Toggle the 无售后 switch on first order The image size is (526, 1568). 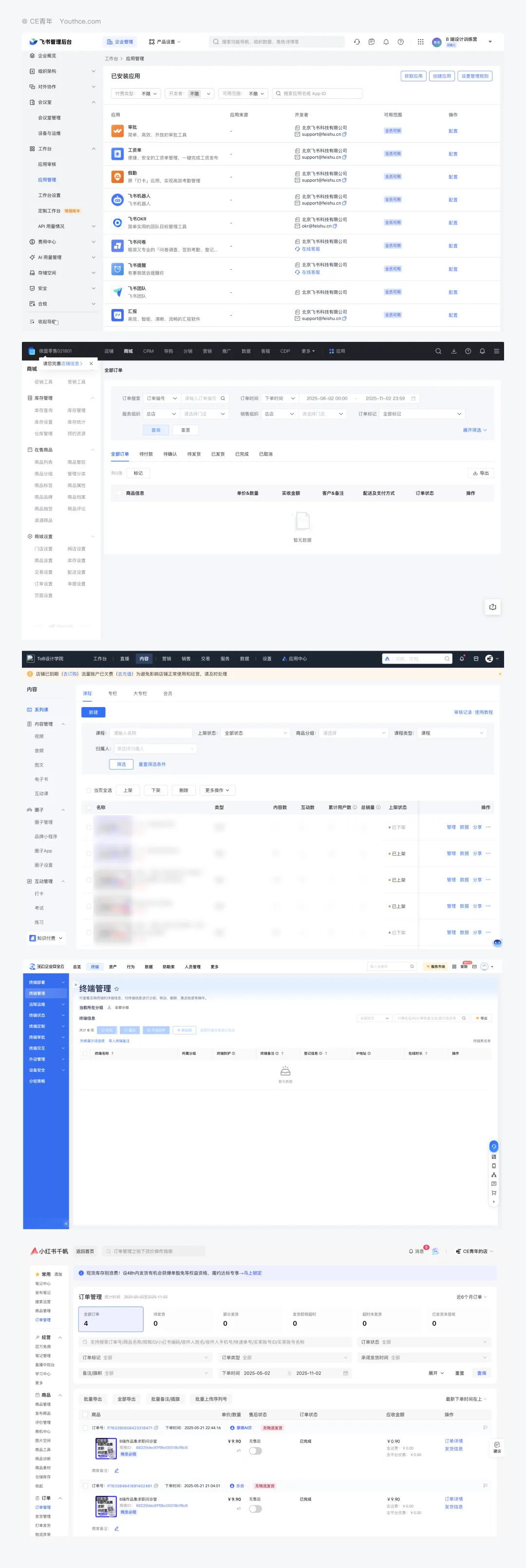click(x=255, y=1451)
